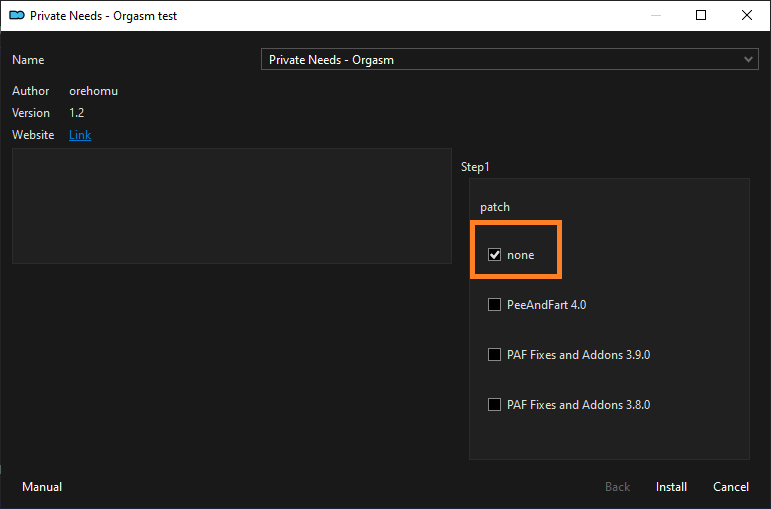Switch to Manual install mode
The image size is (771, 509).
(42, 487)
